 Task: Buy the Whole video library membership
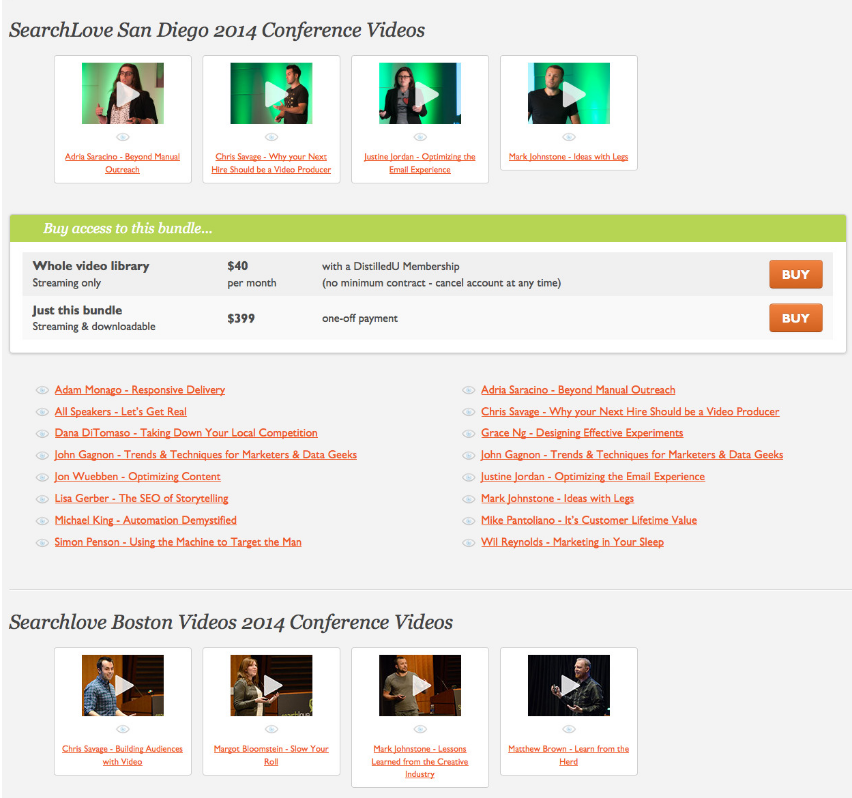(x=795, y=274)
